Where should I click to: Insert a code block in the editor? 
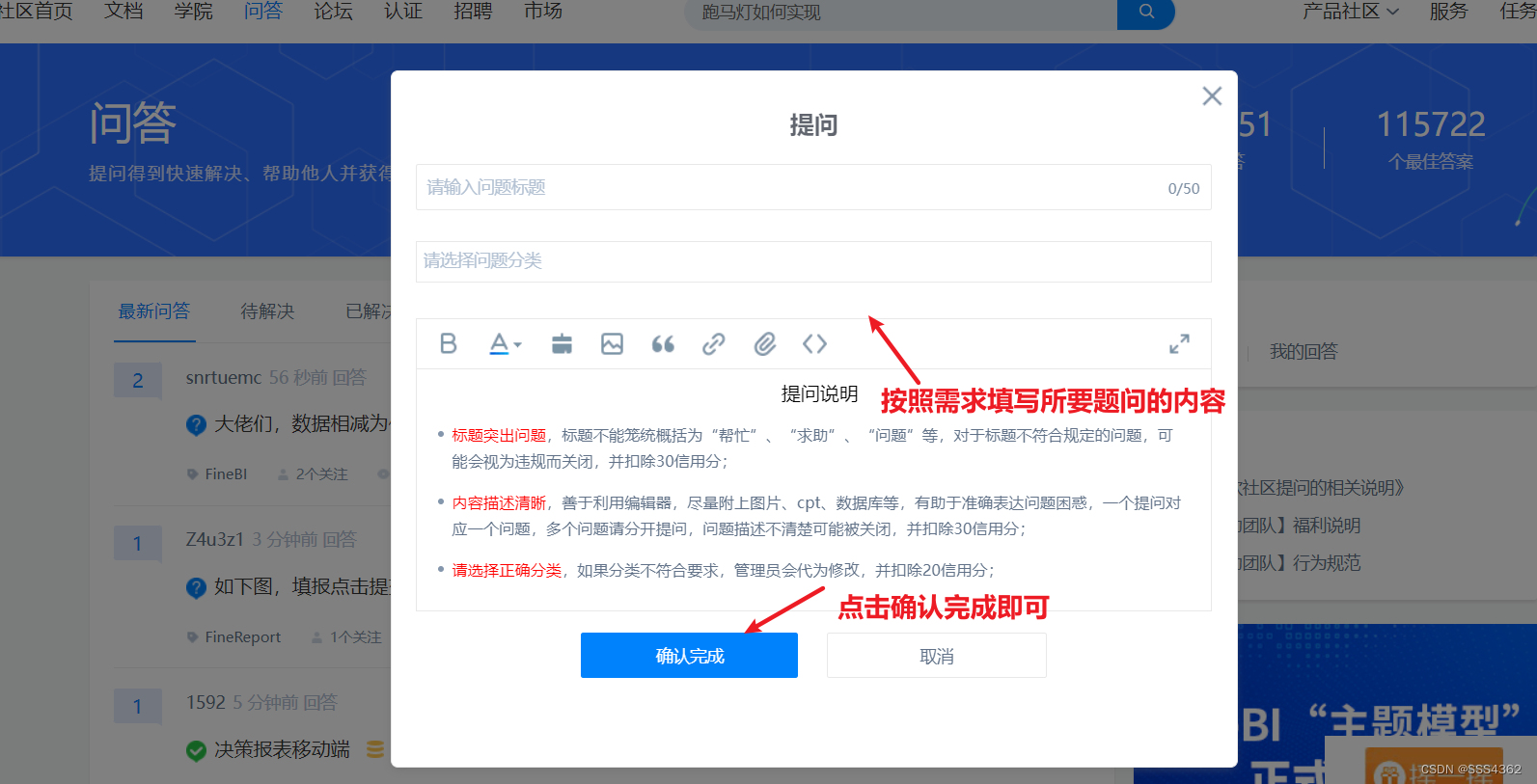[814, 343]
